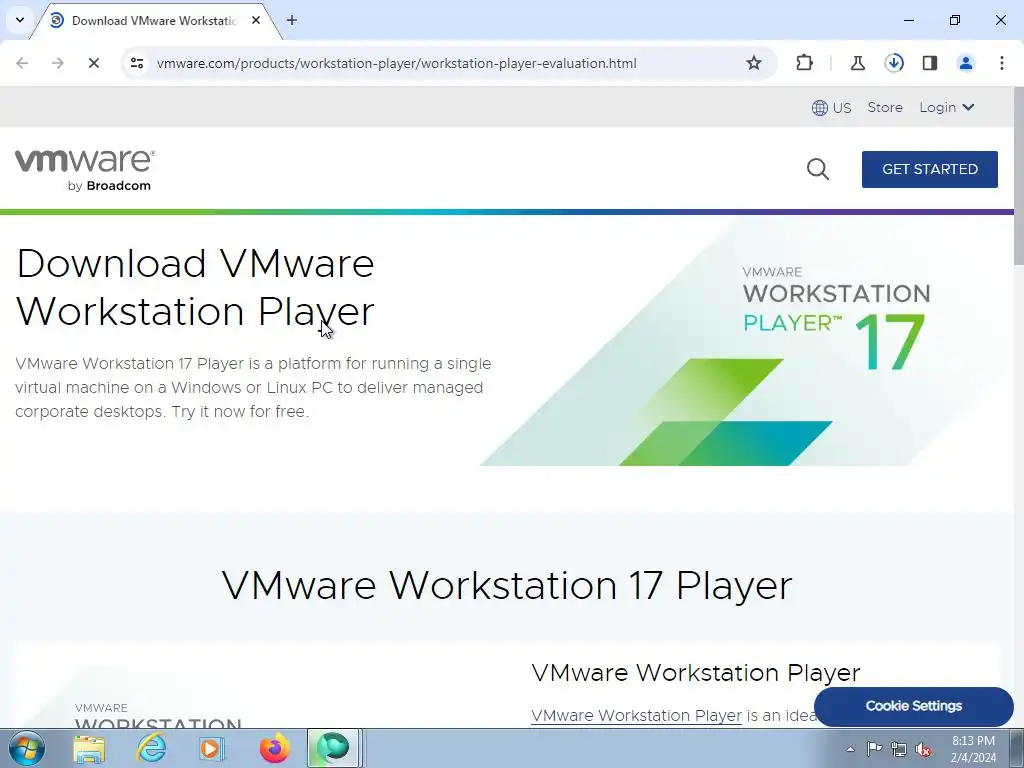Launch Internet Explorer from taskbar
This screenshot has height=768, width=1024.
tap(151, 748)
